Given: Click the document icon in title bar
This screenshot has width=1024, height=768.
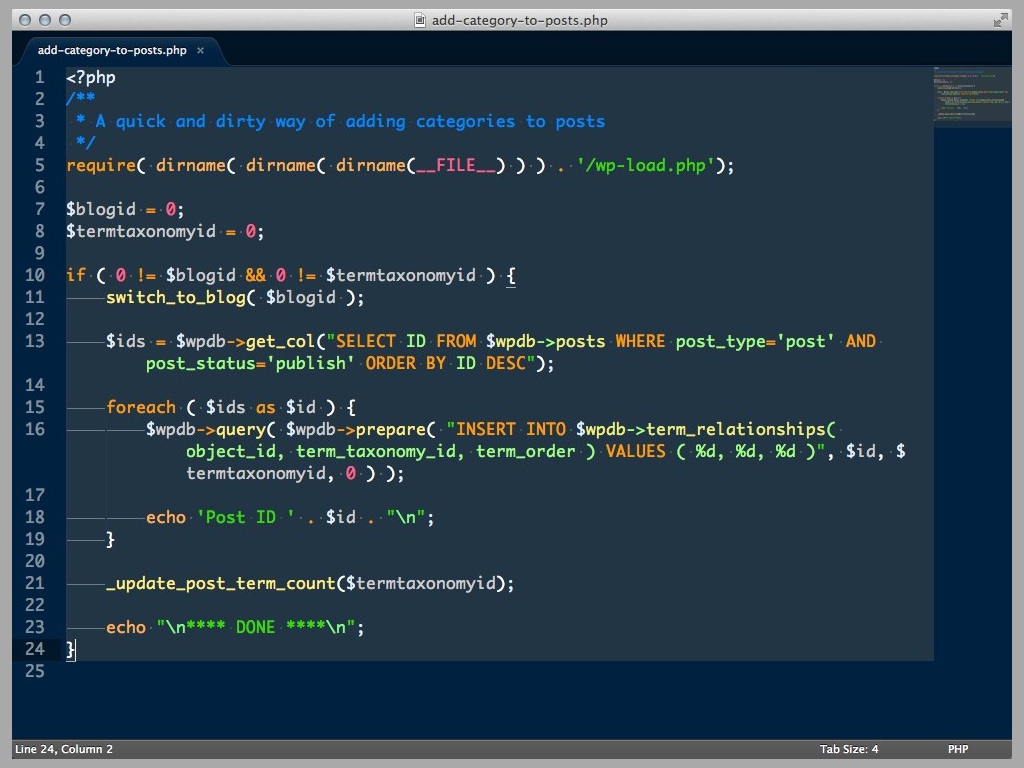Looking at the screenshot, I should 420,20.
